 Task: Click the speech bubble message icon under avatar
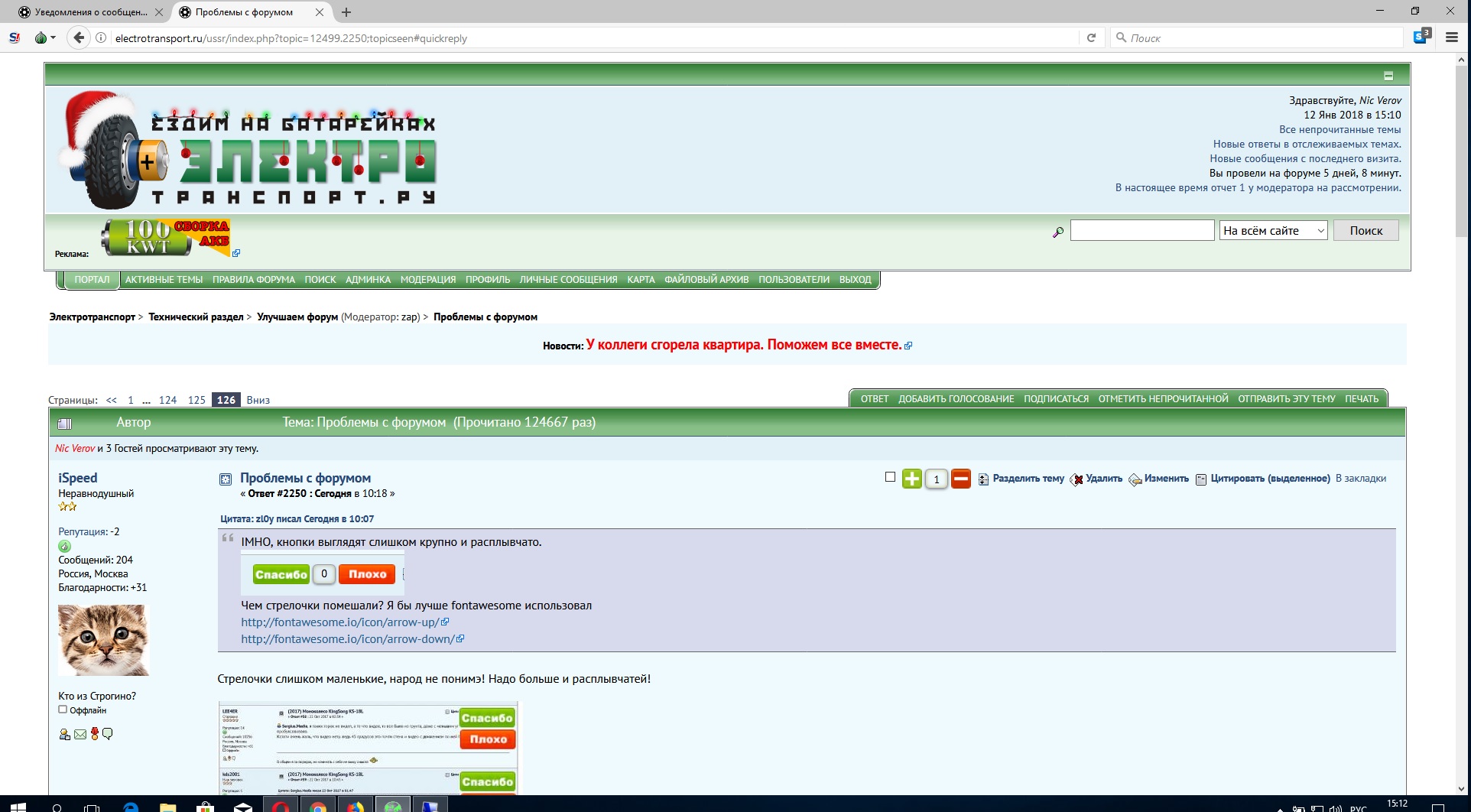[x=108, y=734]
